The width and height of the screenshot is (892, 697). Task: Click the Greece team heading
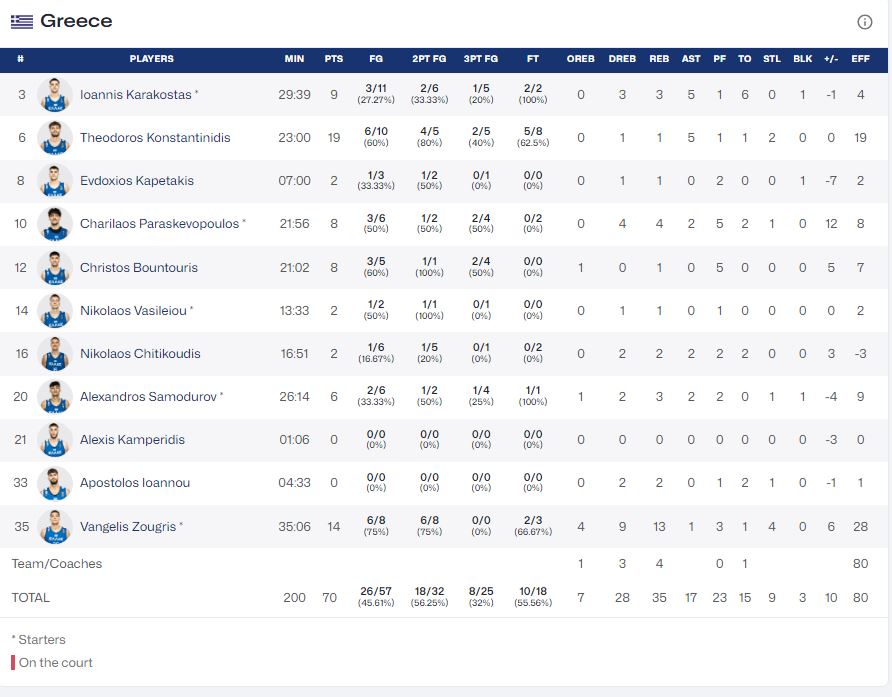76,21
